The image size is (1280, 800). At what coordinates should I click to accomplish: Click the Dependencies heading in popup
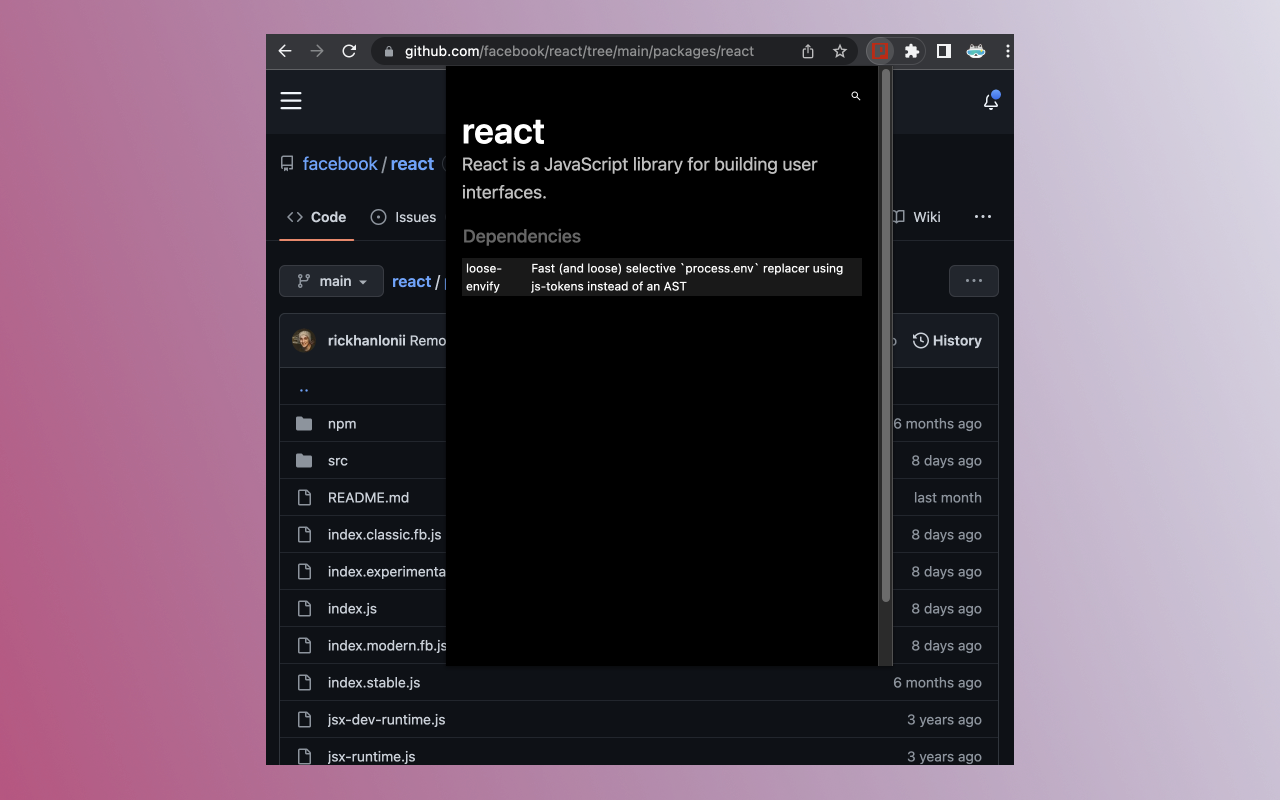(x=521, y=237)
